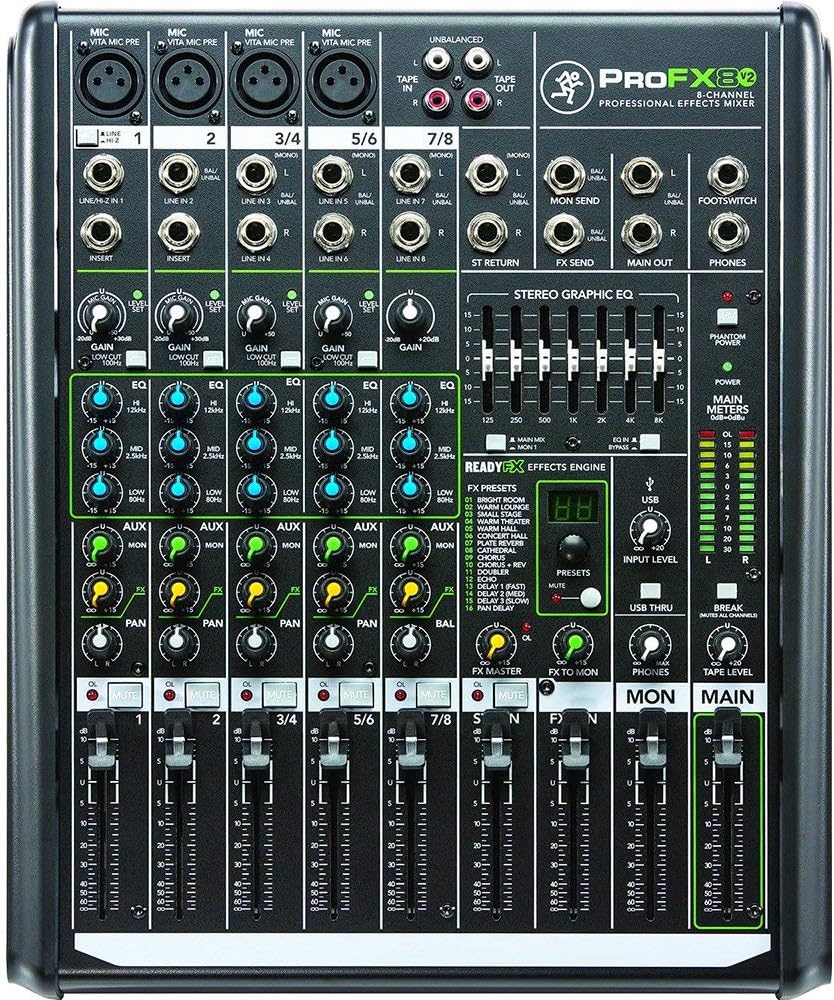Click the Tape In L RCA jack
This screenshot has height=1000, width=834.
point(437,62)
